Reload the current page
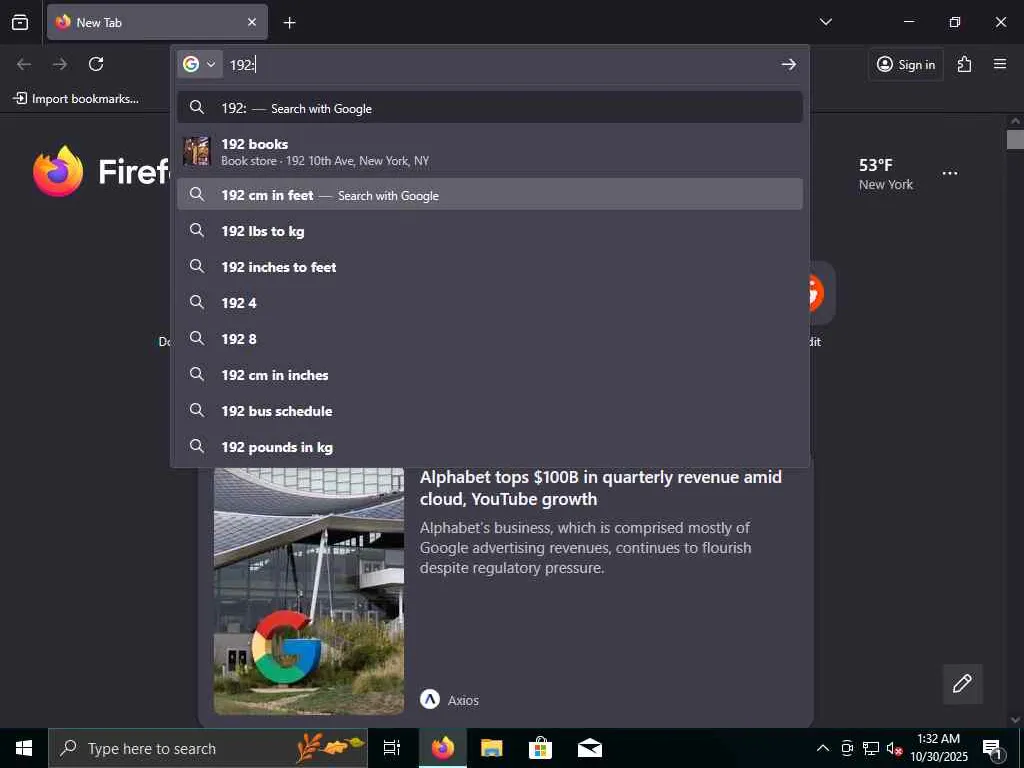The image size is (1024, 768). click(x=96, y=64)
